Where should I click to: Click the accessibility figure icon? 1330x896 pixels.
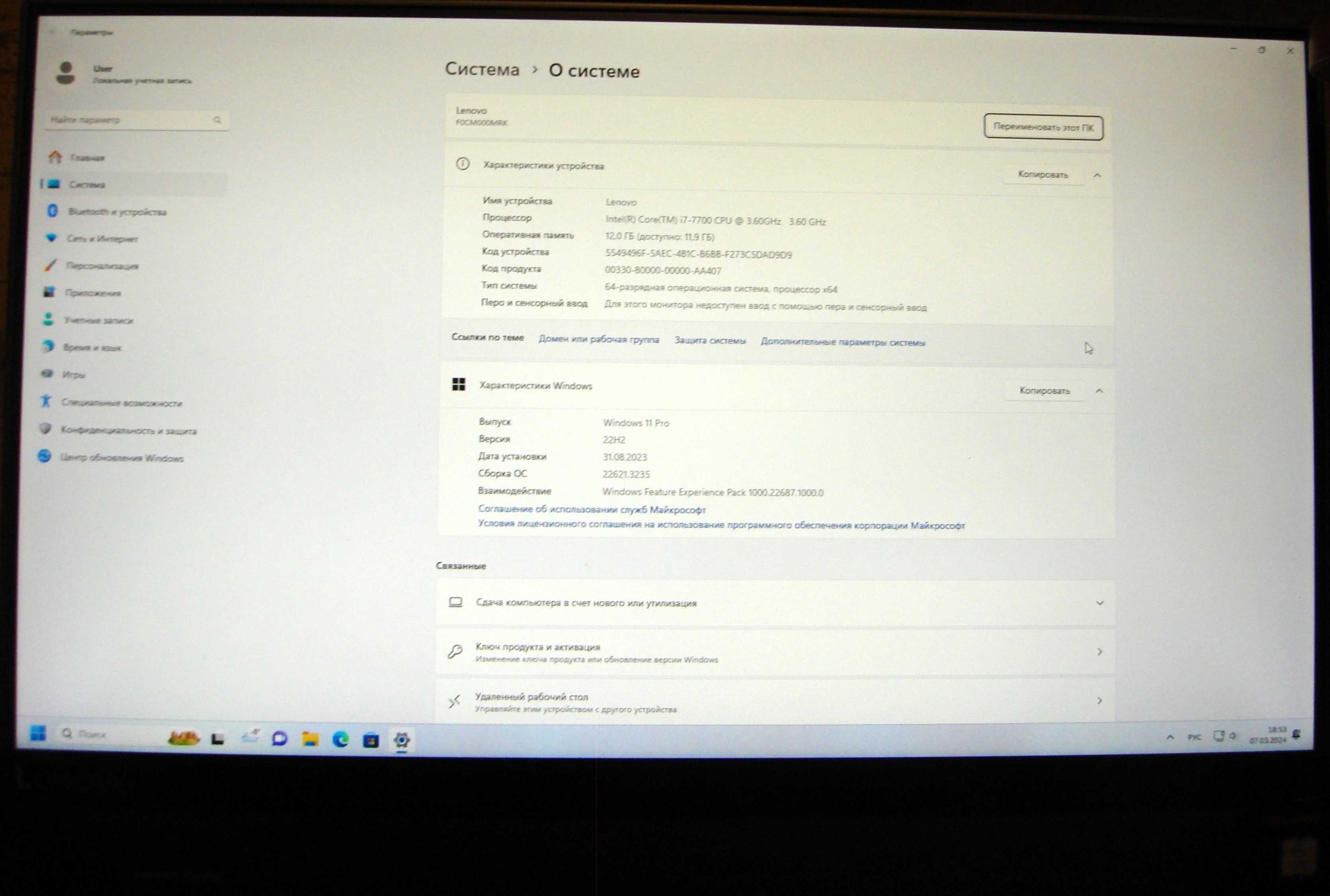point(46,401)
